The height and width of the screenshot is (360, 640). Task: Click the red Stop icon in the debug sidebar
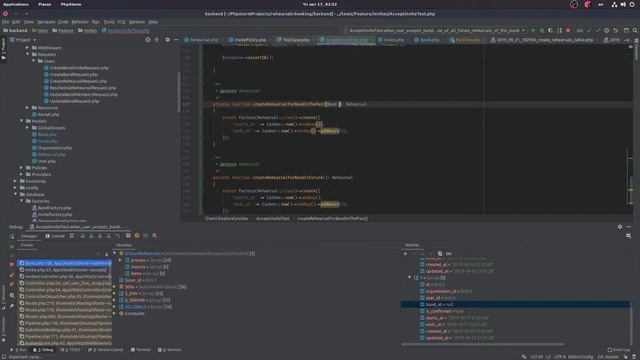(11, 264)
